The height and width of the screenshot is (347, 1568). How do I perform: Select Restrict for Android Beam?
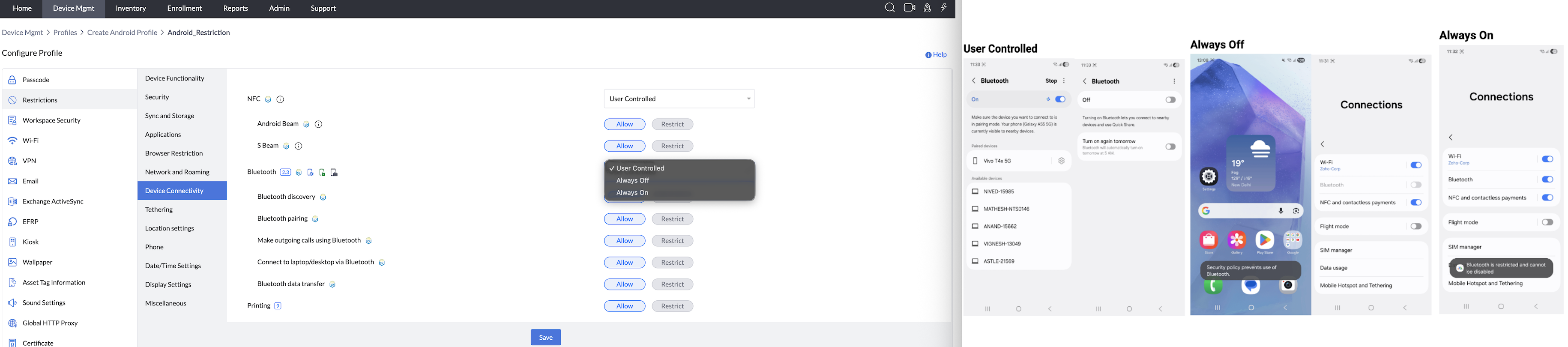click(x=673, y=124)
